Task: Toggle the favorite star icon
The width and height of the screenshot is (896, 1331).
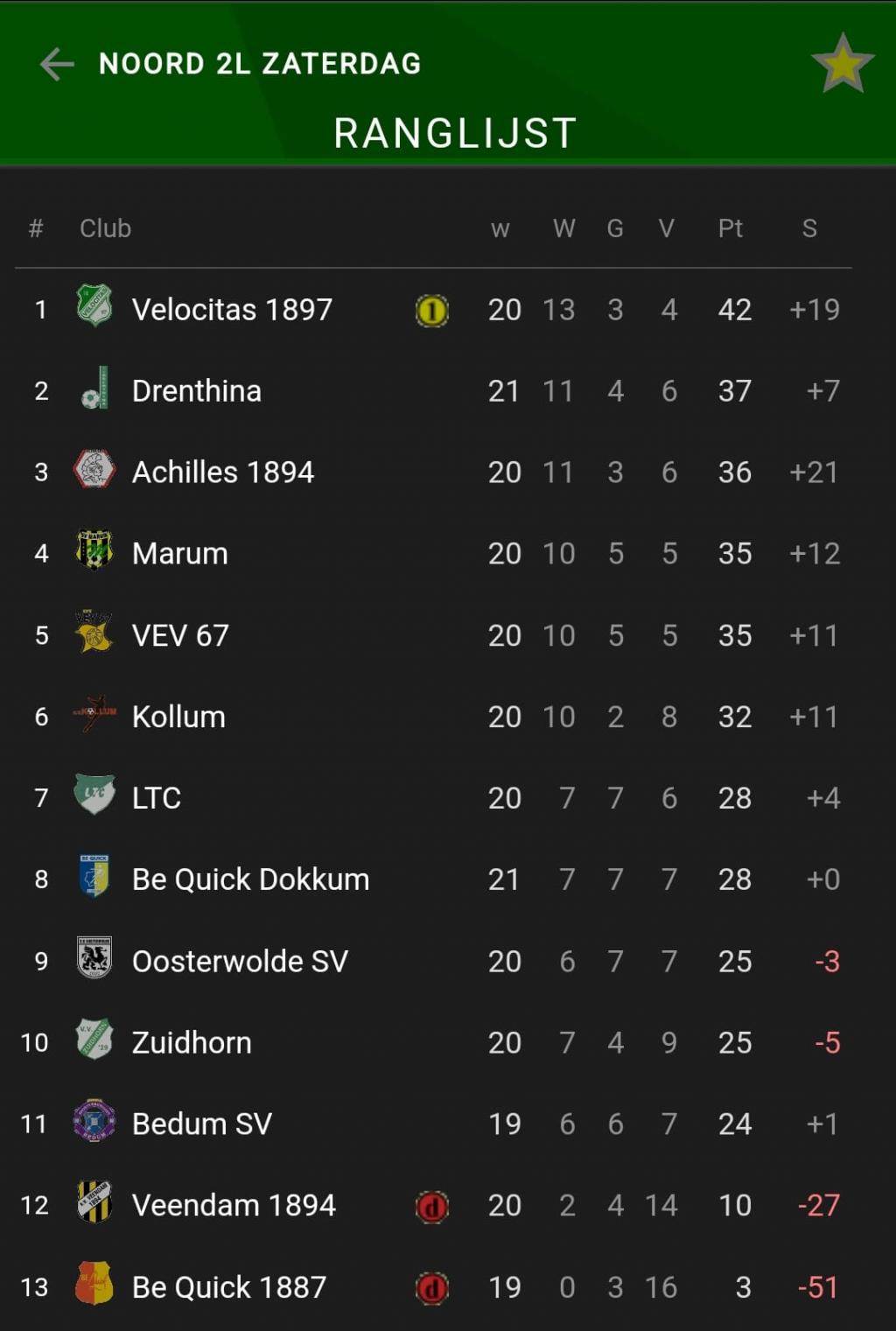Action: click(x=842, y=64)
